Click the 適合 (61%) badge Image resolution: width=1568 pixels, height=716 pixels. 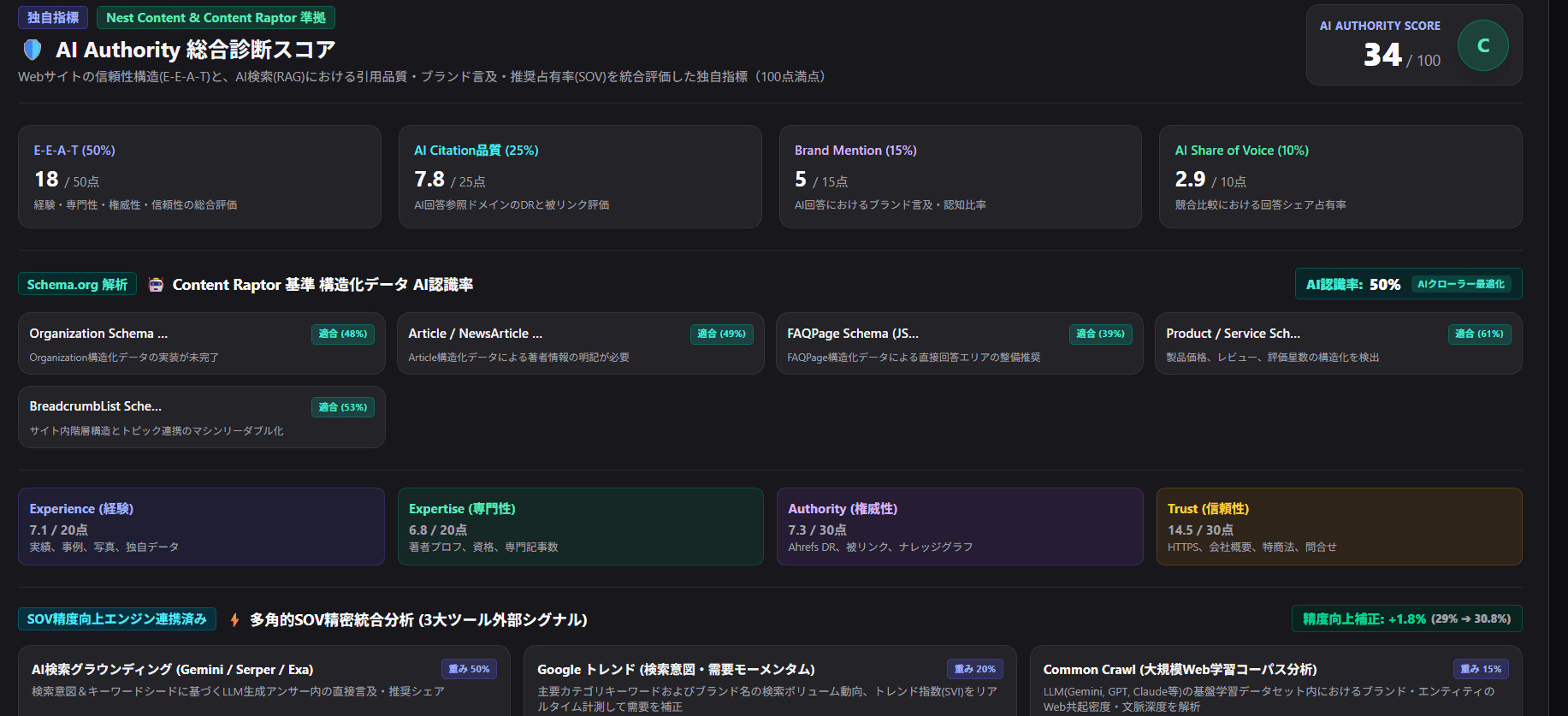coord(1480,334)
